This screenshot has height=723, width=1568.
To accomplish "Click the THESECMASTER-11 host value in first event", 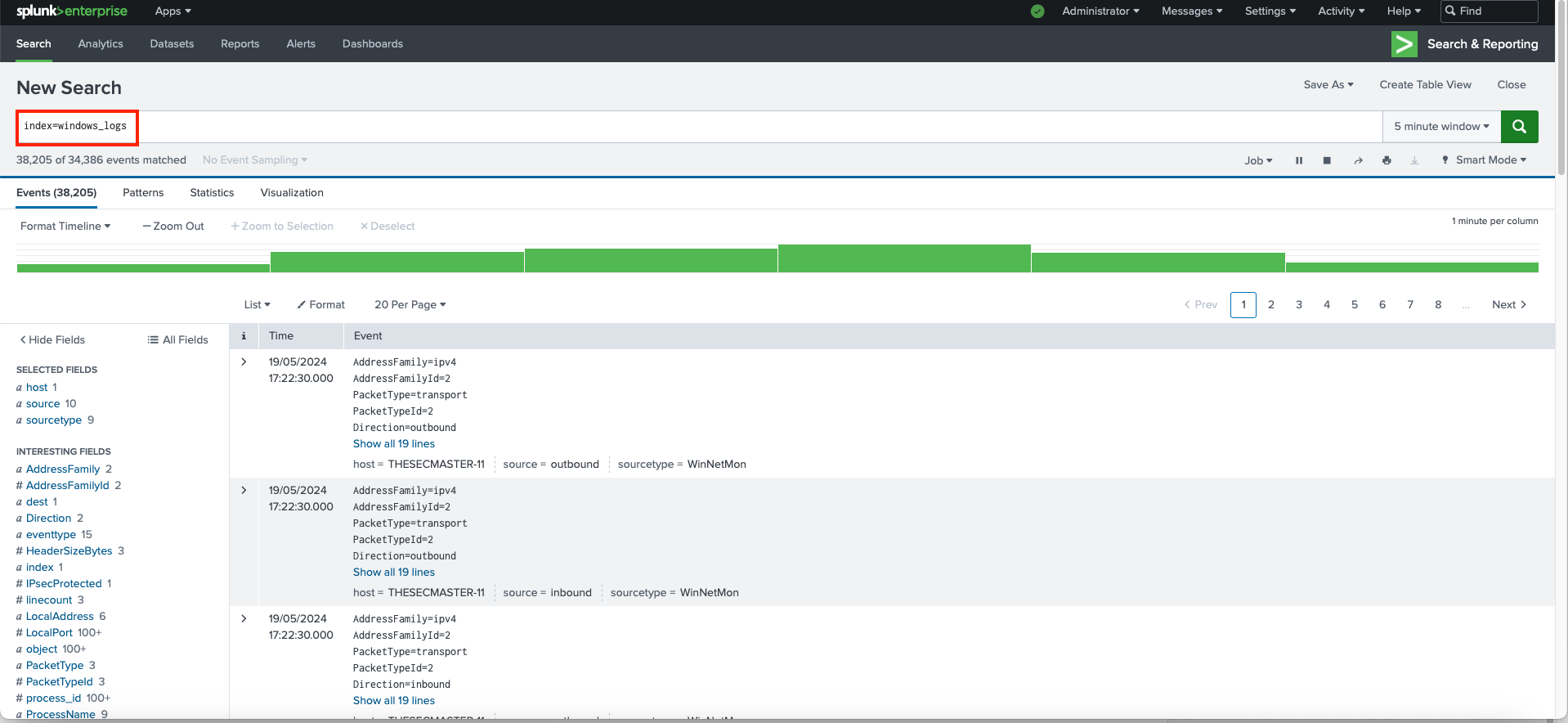I will 436,465.
